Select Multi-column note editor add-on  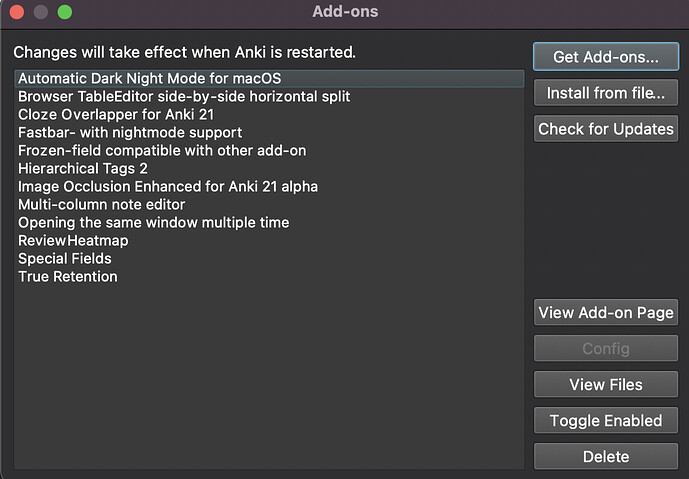269,204
